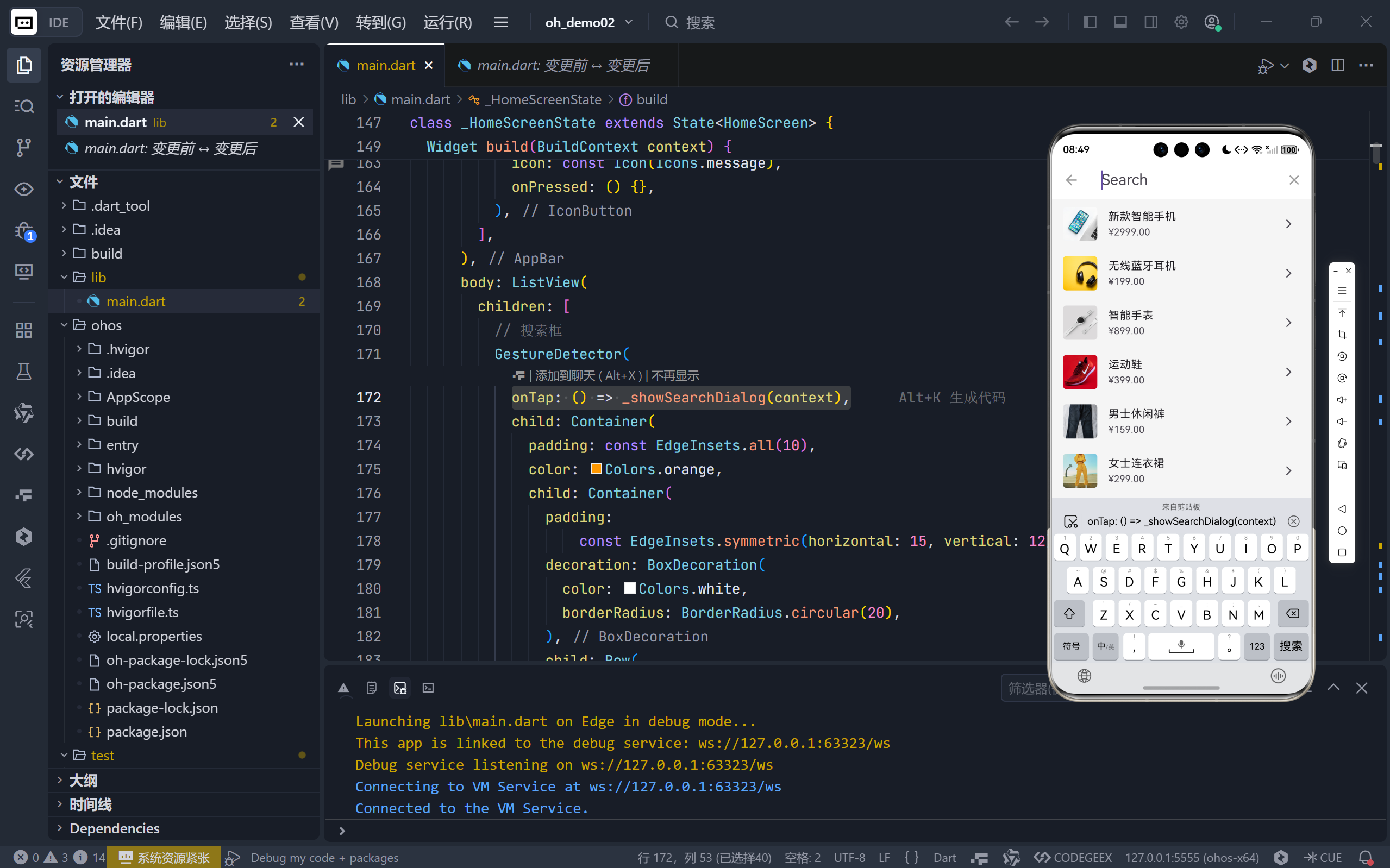Switch to the main.dart 变更前↔变更后 diff tab
The height and width of the screenshot is (868, 1390).
click(x=562, y=65)
